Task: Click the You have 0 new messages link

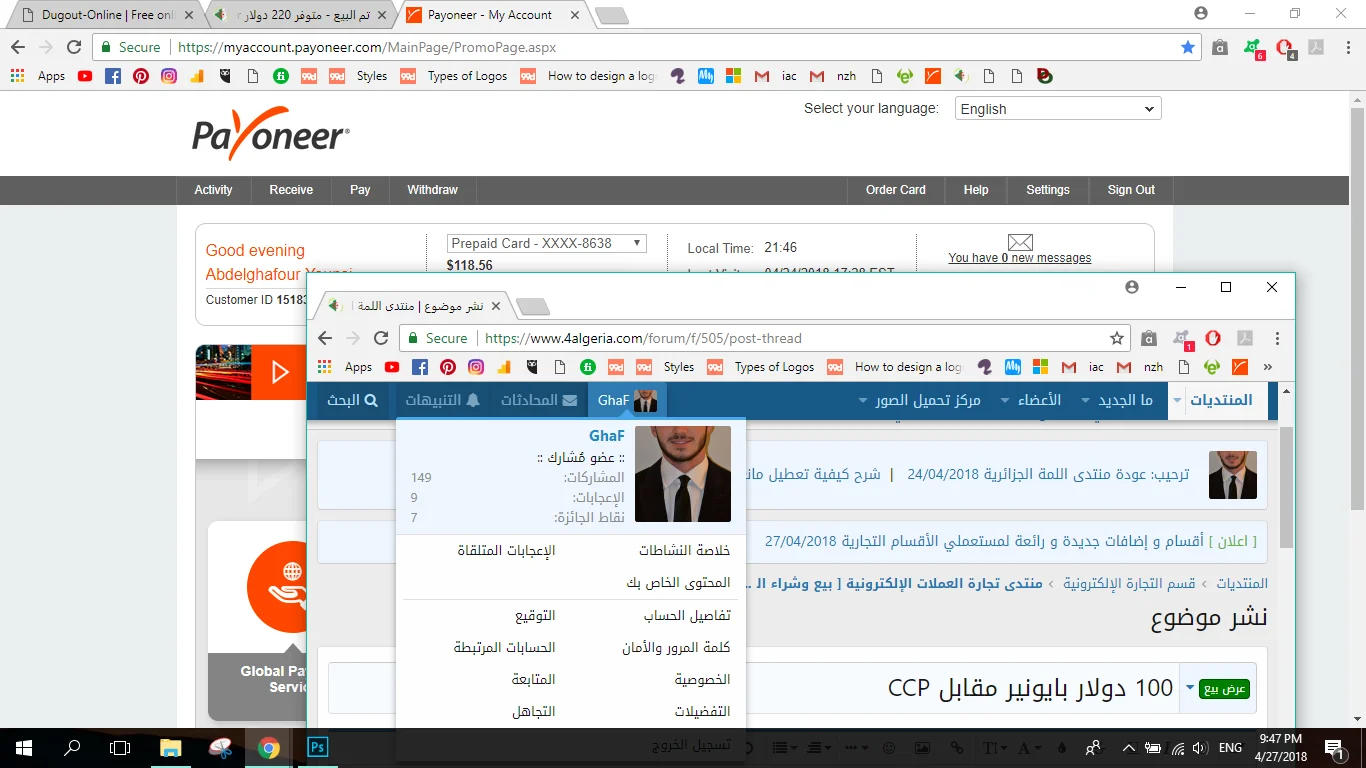Action: tap(1019, 258)
